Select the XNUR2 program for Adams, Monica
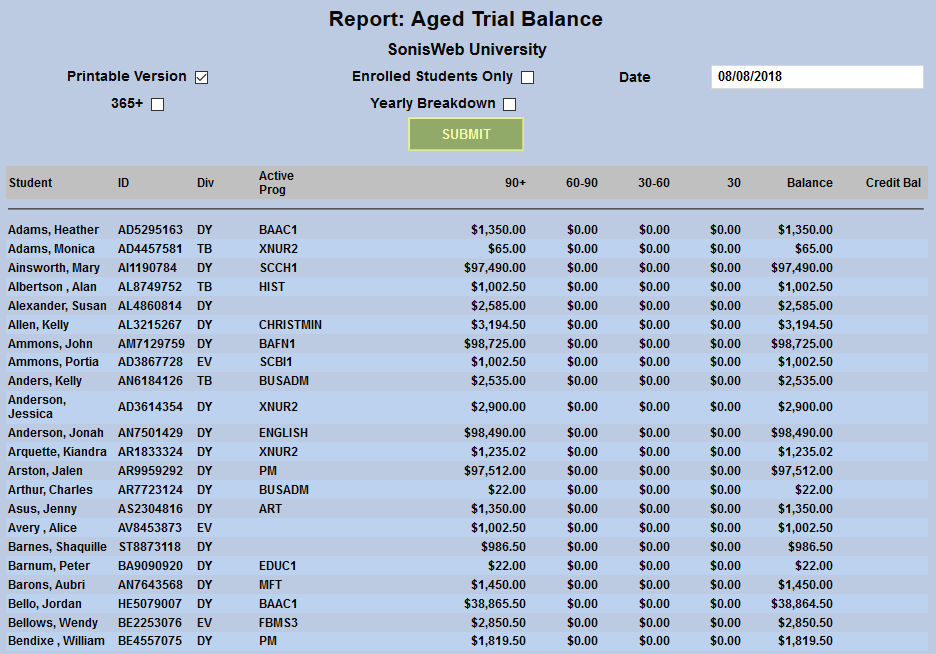 pos(277,248)
